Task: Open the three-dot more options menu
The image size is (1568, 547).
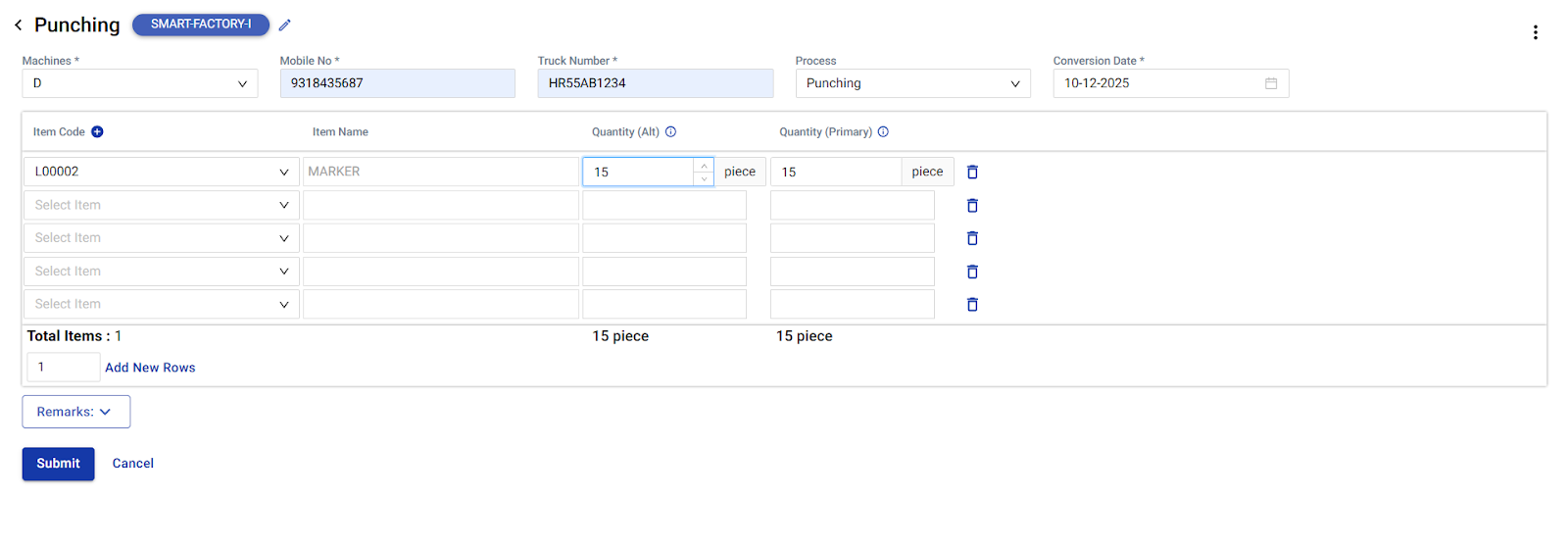Action: click(x=1535, y=32)
